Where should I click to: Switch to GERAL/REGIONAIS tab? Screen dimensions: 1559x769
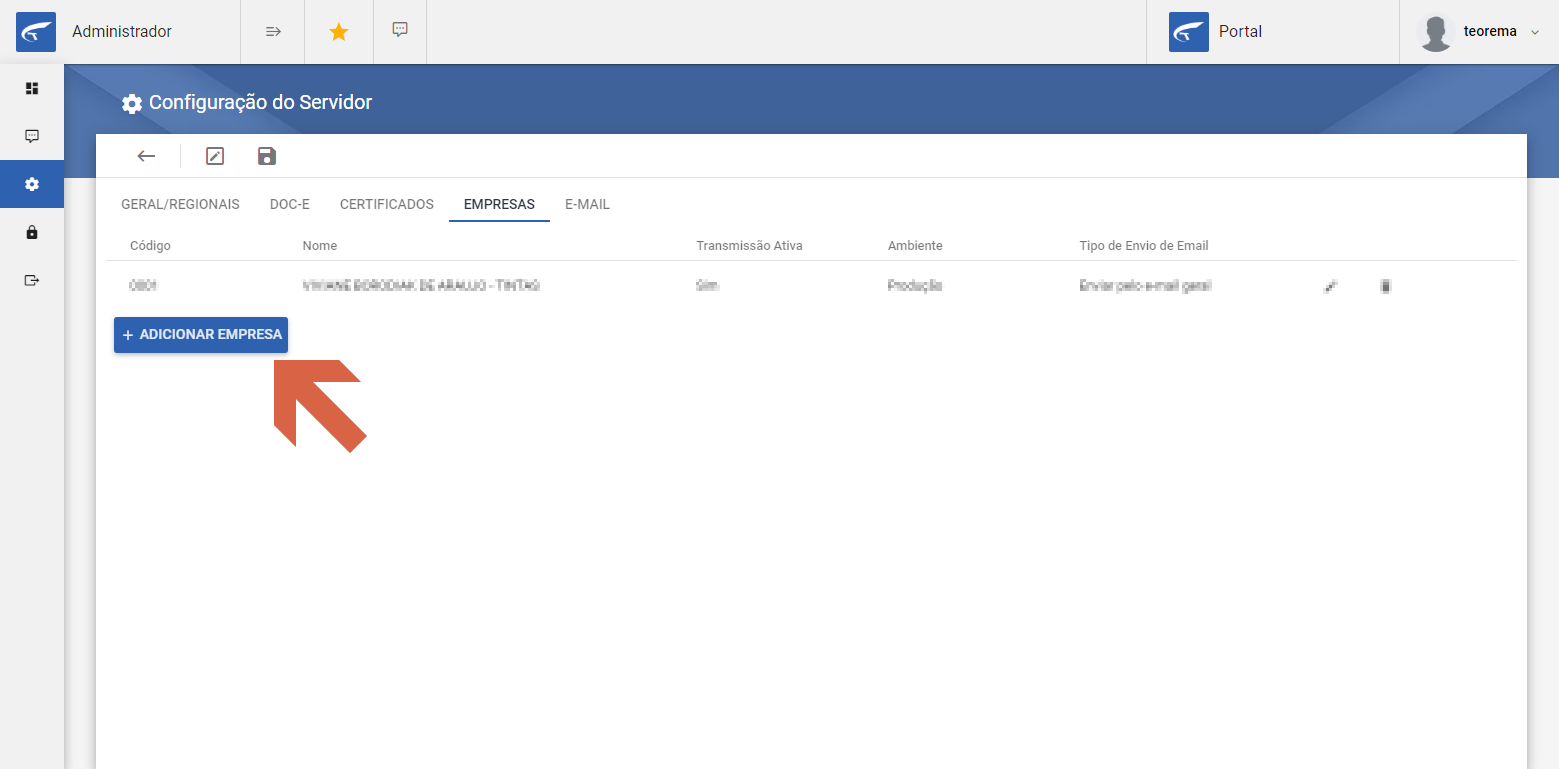(180, 204)
